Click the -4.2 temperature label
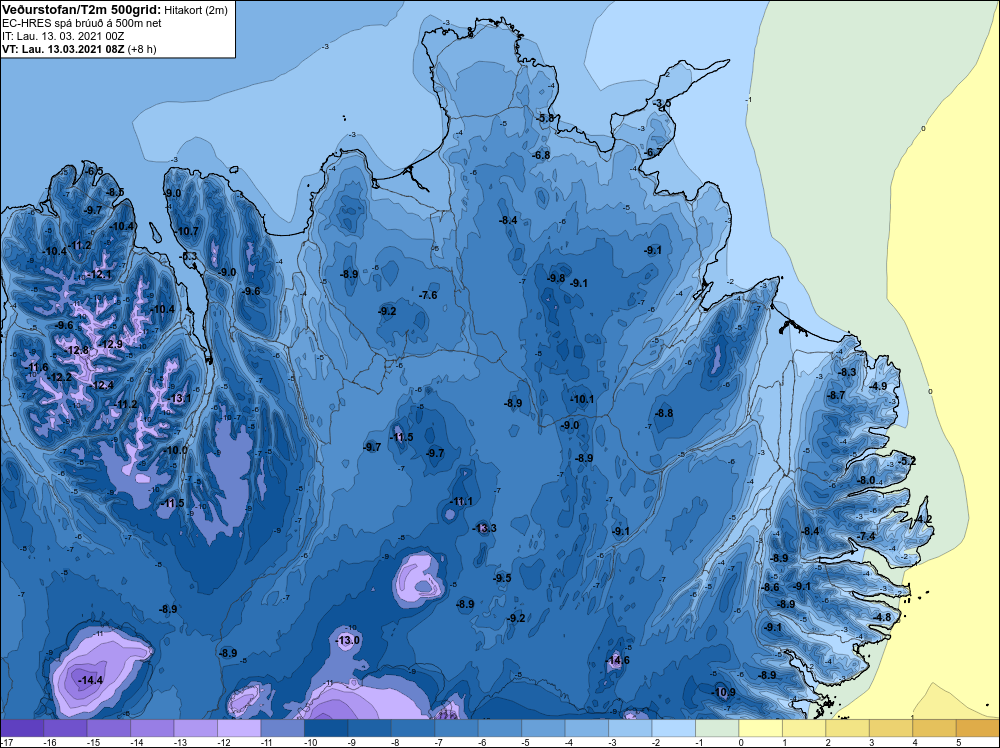 (x=923, y=519)
